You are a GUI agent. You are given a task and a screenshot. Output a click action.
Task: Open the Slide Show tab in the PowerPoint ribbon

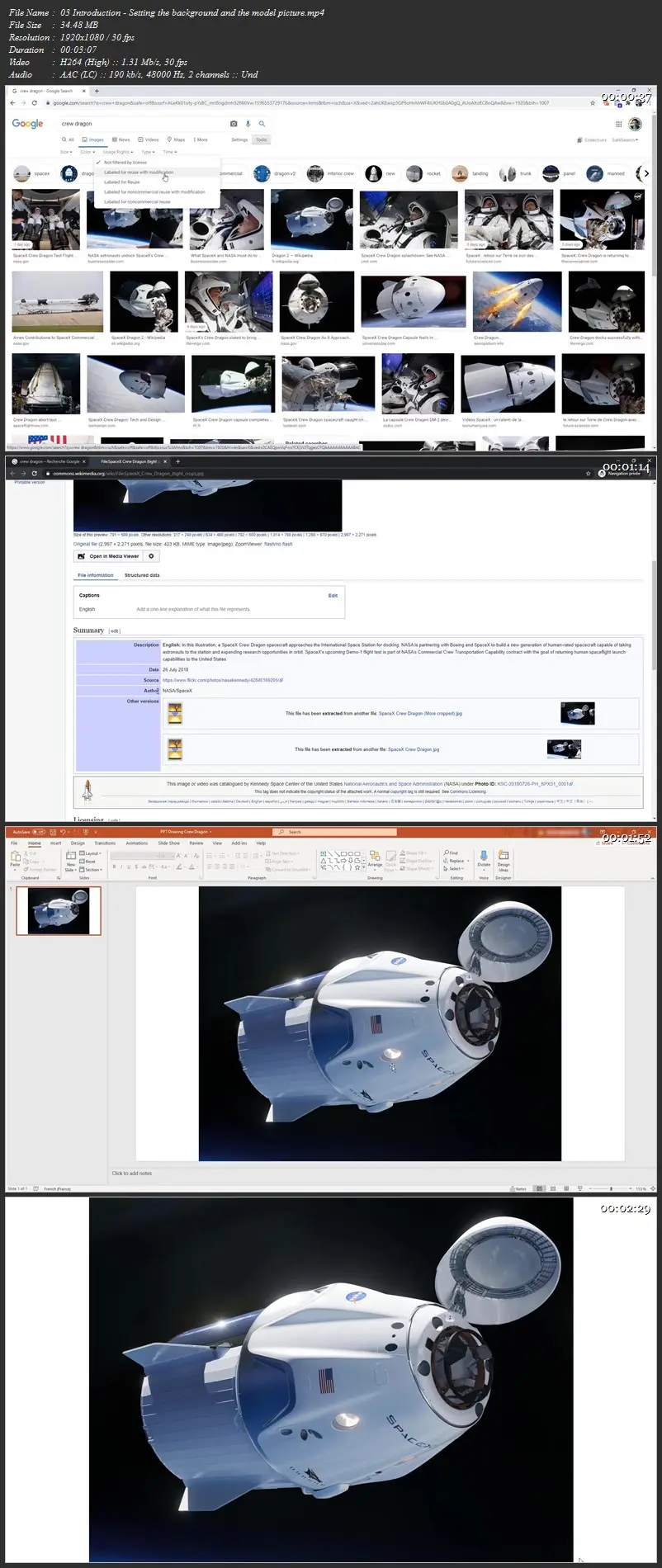coord(169,843)
